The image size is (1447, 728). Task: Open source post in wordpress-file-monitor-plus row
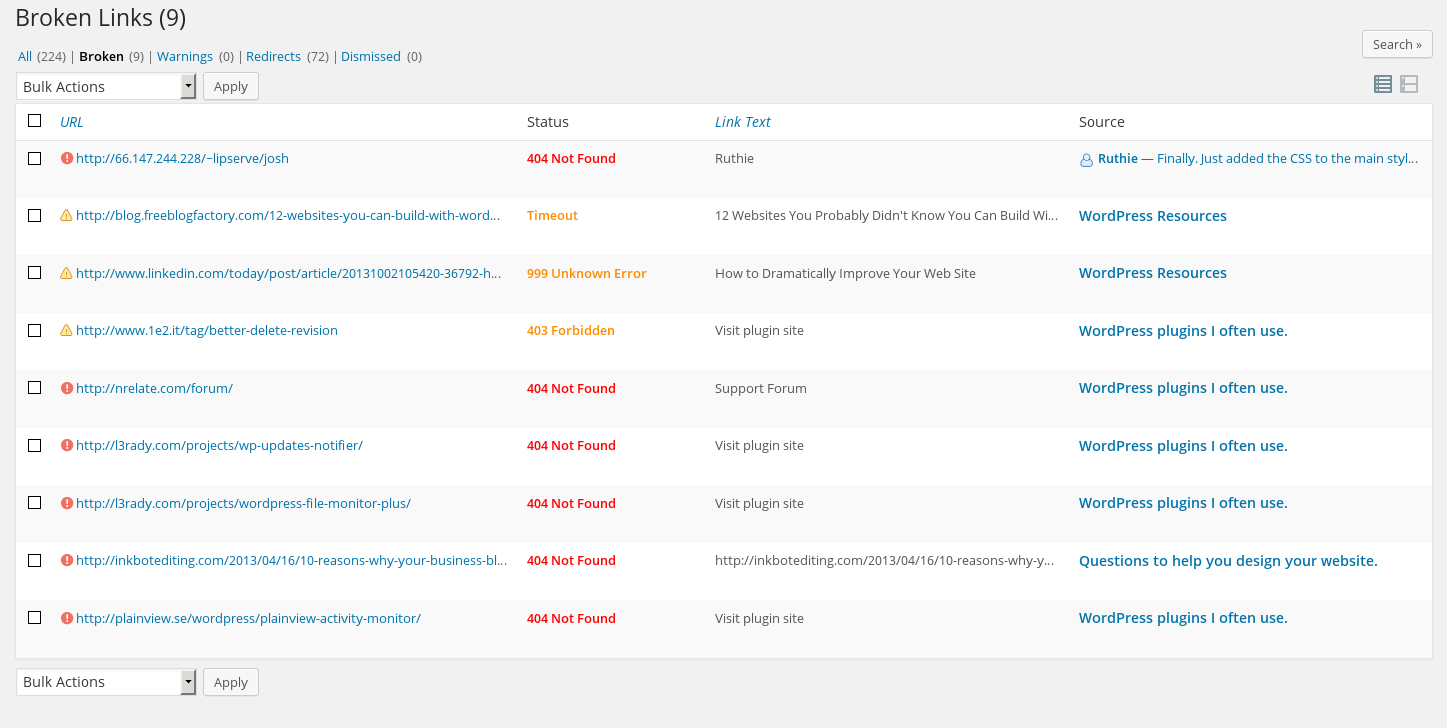pyautogui.click(x=1183, y=503)
